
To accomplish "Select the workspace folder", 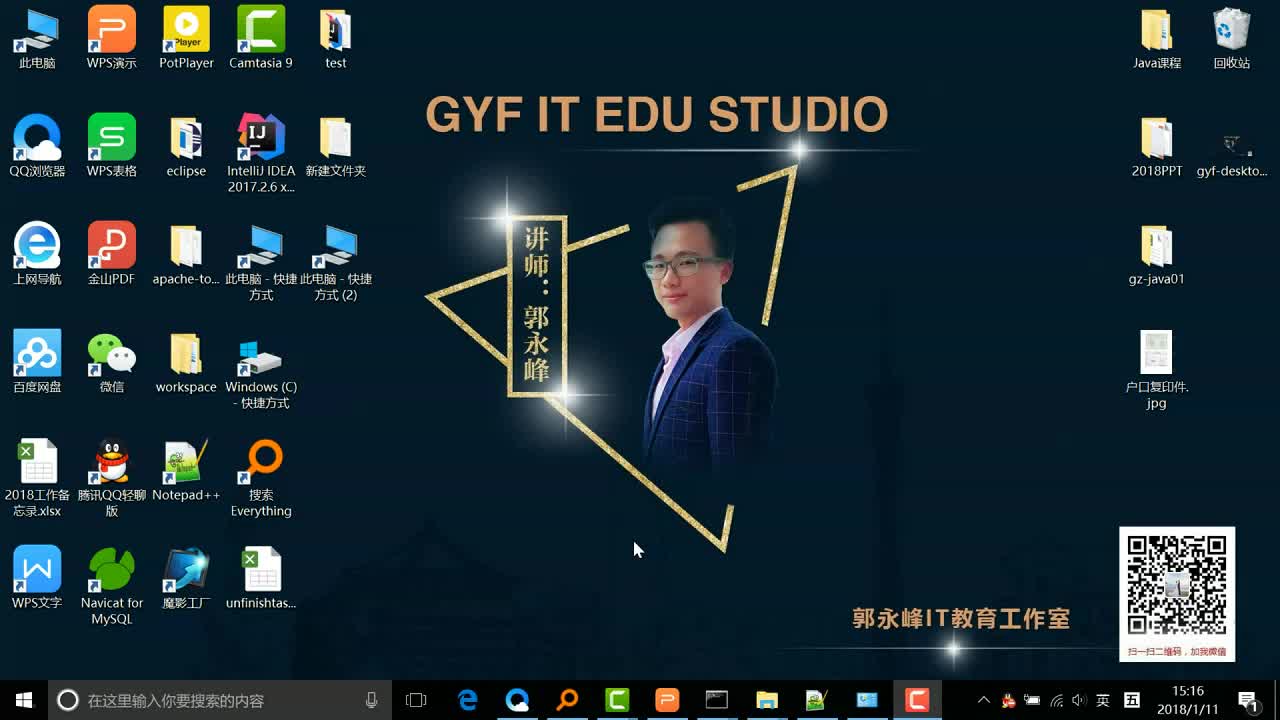I will [x=187, y=362].
